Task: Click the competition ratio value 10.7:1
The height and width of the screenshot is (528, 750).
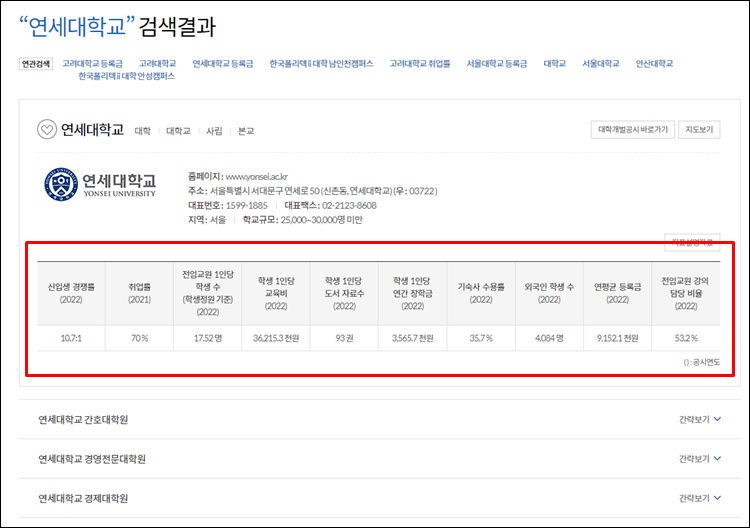Action: [x=71, y=338]
